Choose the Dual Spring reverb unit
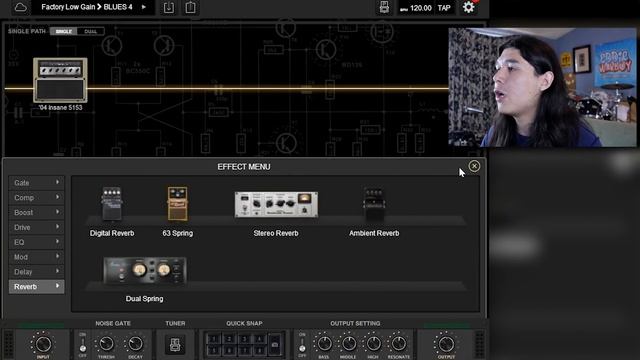This screenshot has width=640, height=360. tap(144, 271)
